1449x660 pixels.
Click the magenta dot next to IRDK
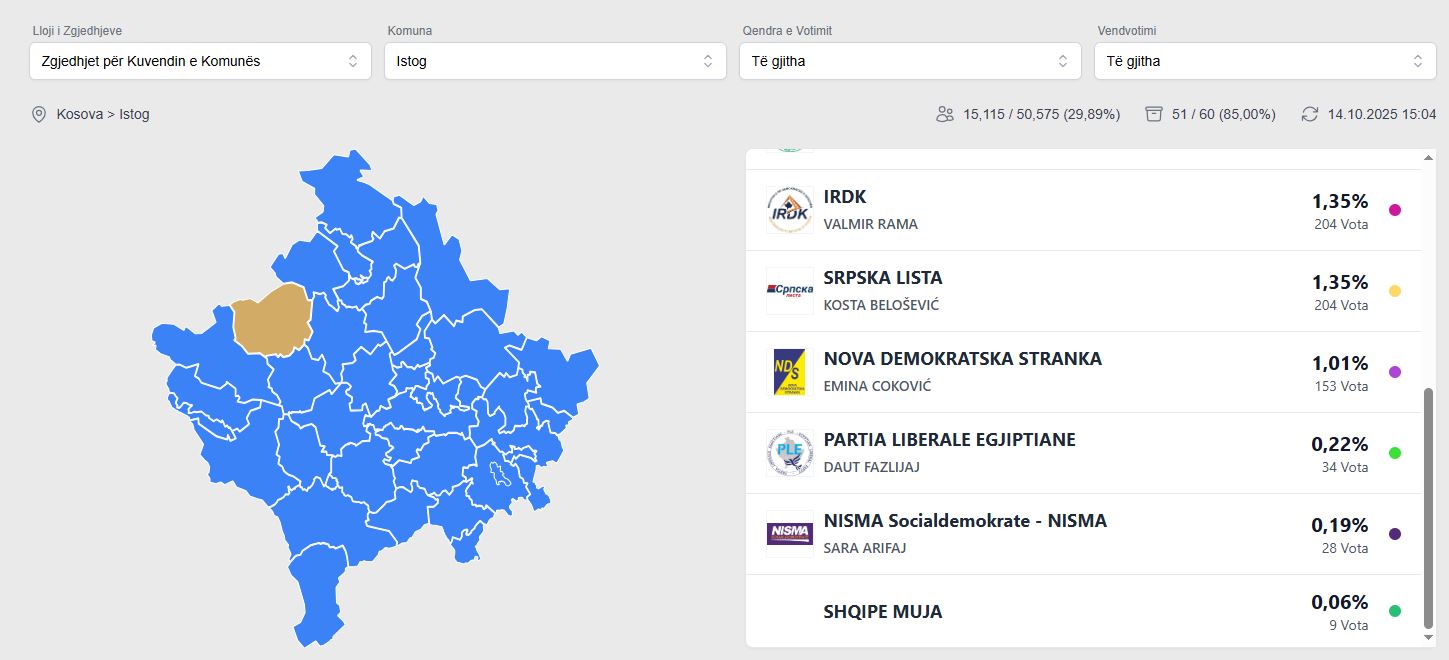tap(1395, 210)
